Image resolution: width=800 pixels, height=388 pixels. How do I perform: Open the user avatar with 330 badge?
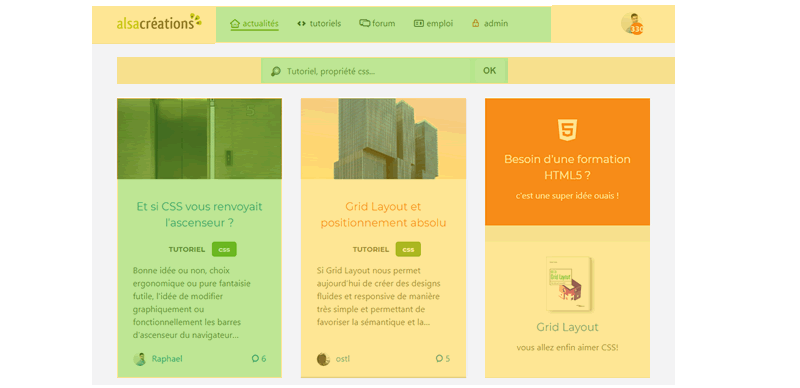pos(632,23)
